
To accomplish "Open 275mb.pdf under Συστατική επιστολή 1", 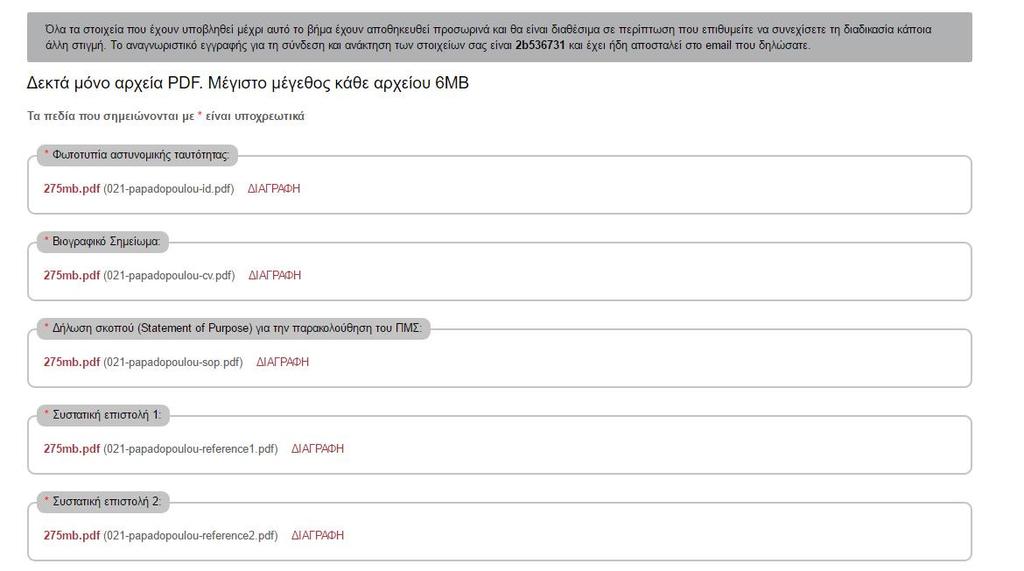I will 72,449.
